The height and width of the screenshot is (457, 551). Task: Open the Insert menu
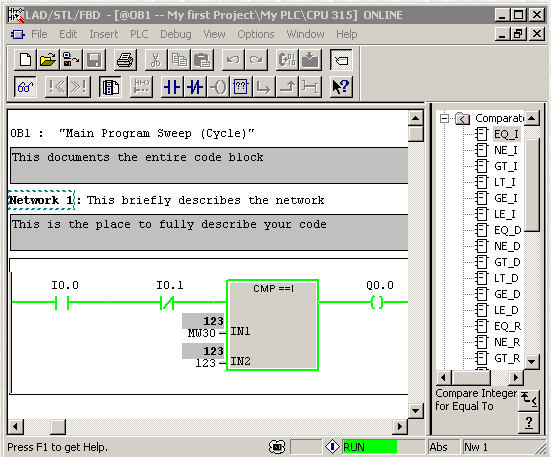103,34
